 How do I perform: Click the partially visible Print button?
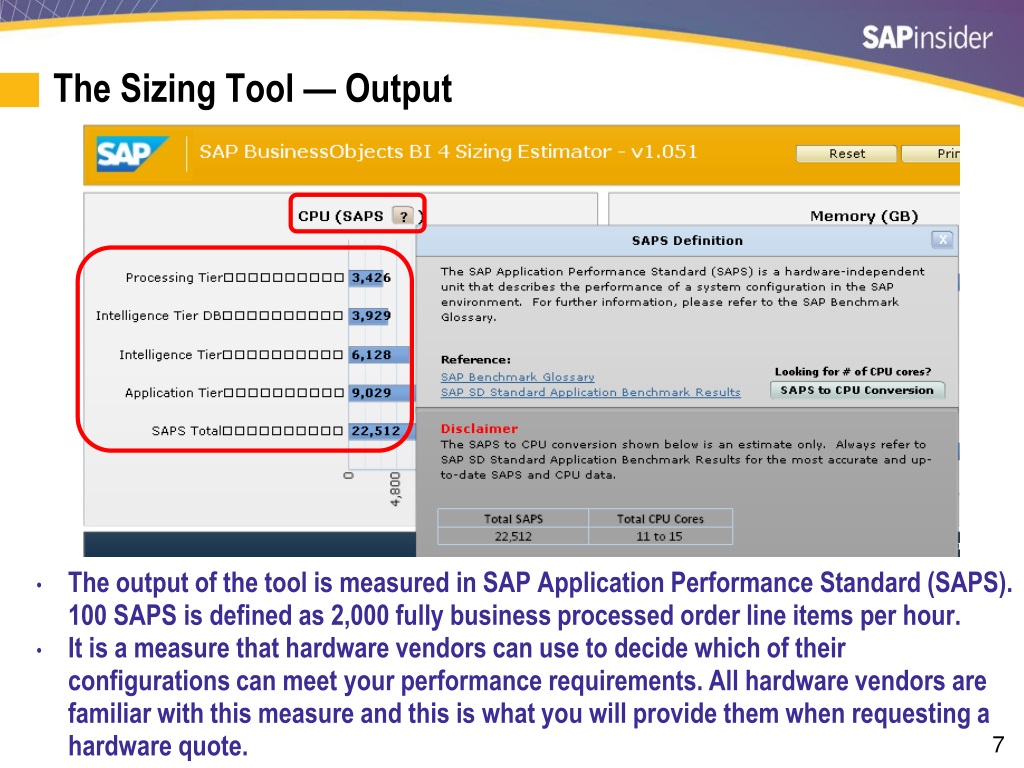coord(931,153)
